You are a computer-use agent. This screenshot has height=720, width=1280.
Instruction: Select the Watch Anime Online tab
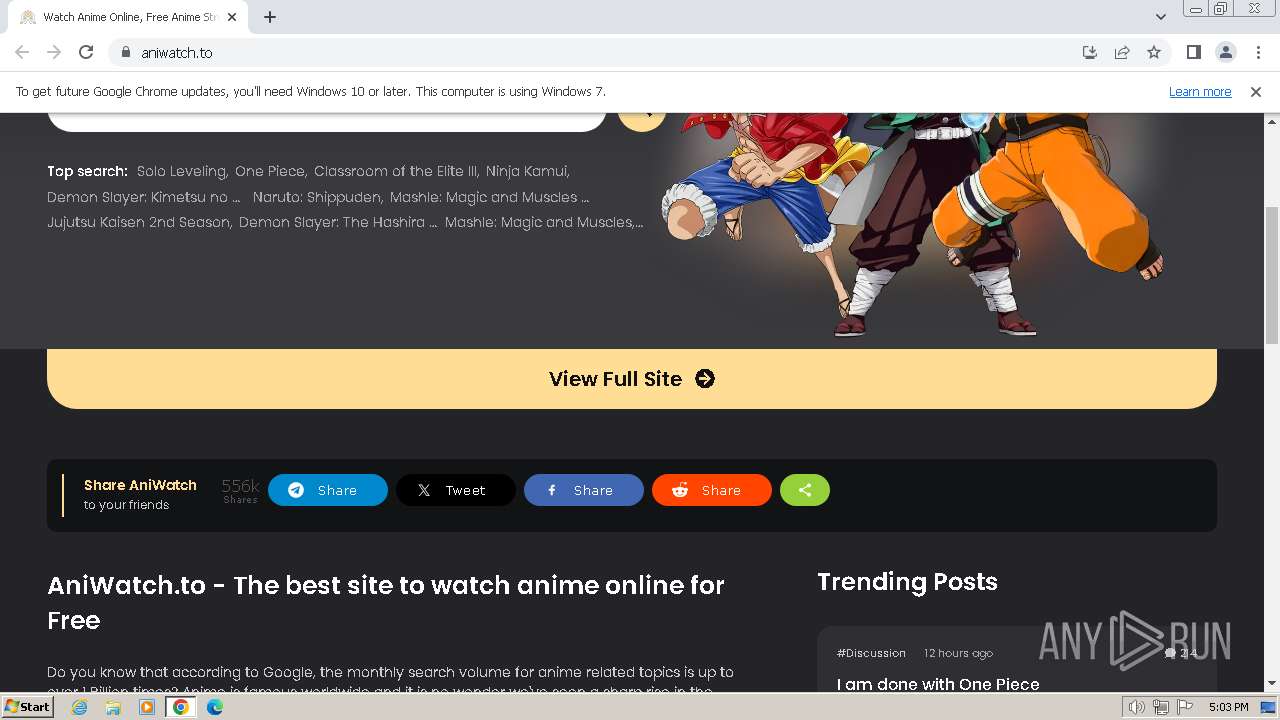[128, 17]
